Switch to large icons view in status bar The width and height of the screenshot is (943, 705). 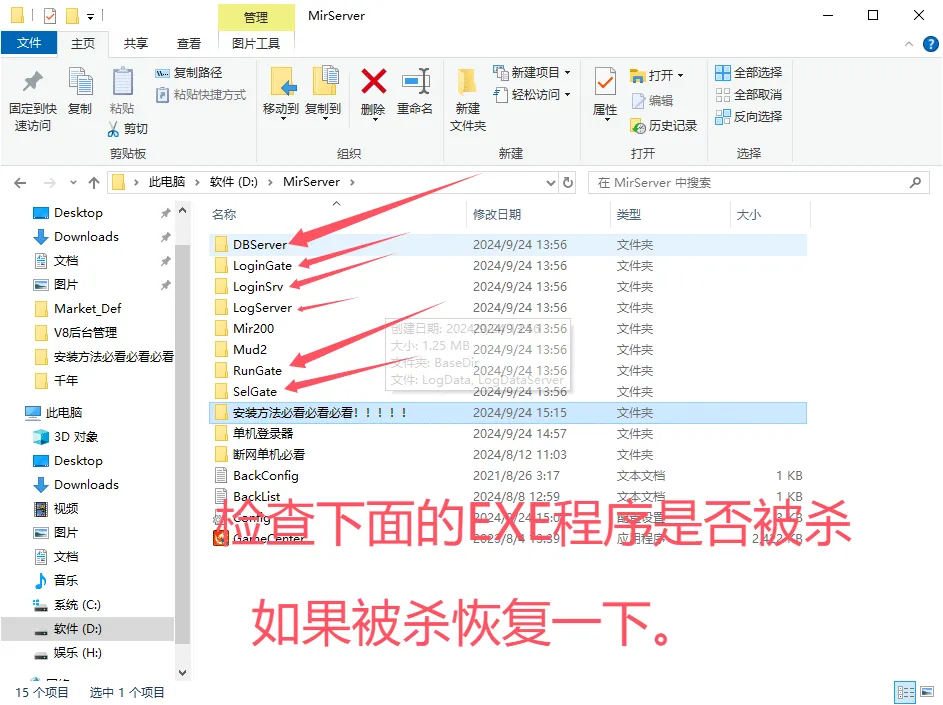(927, 692)
